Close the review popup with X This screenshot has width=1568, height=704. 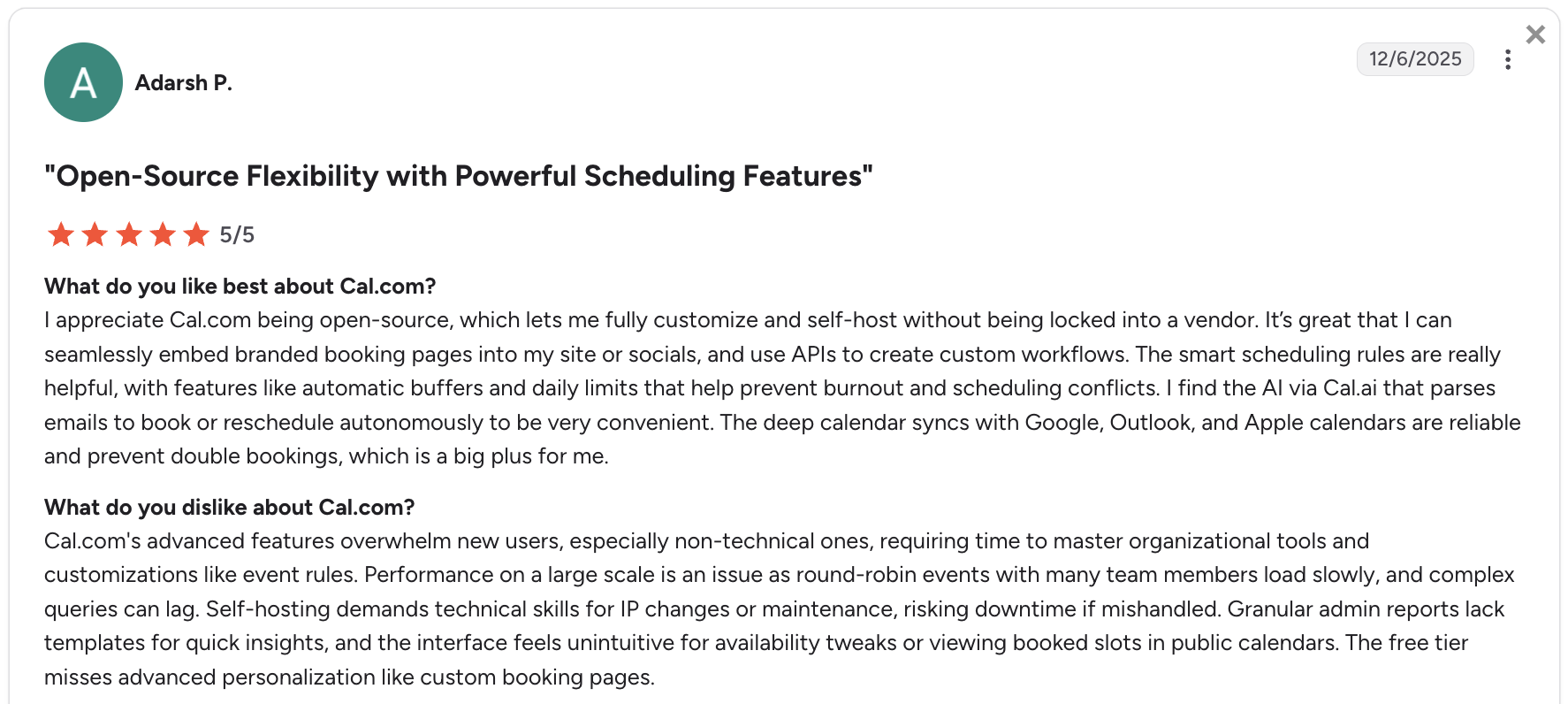(1535, 34)
